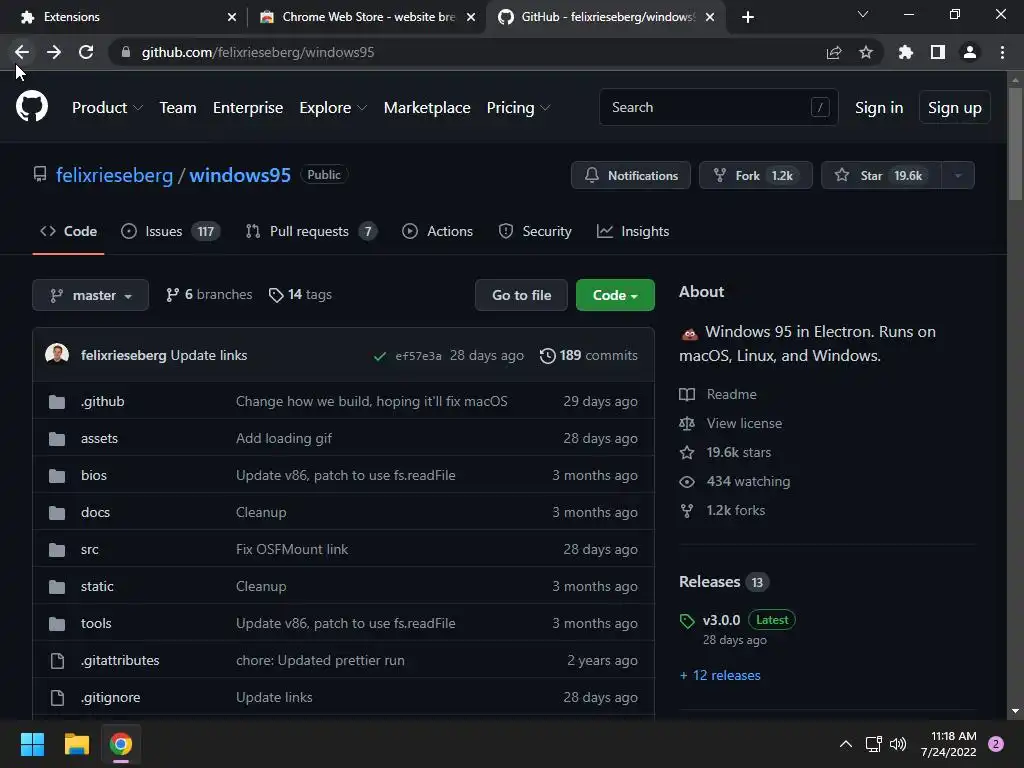Click the share page icon in address bar

click(x=834, y=52)
